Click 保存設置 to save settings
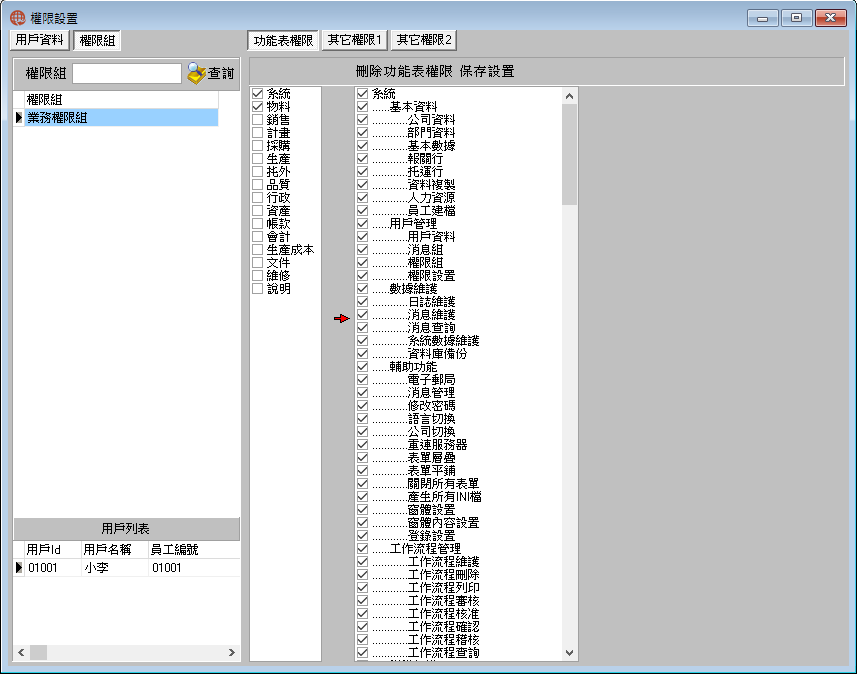This screenshot has height=674, width=857. pyautogui.click(x=487, y=72)
